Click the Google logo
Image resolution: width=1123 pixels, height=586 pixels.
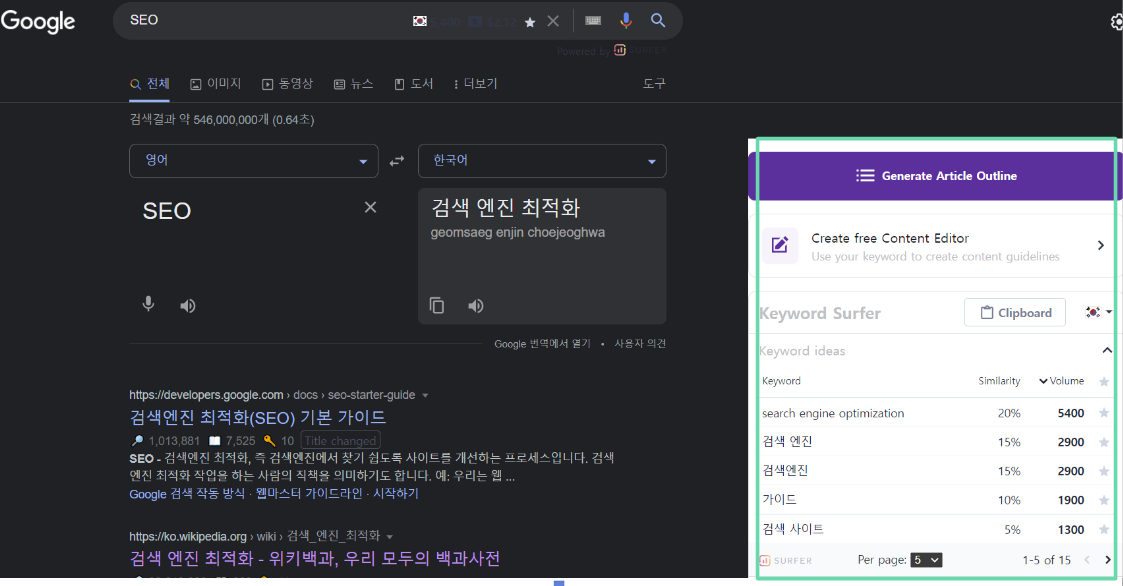38,21
